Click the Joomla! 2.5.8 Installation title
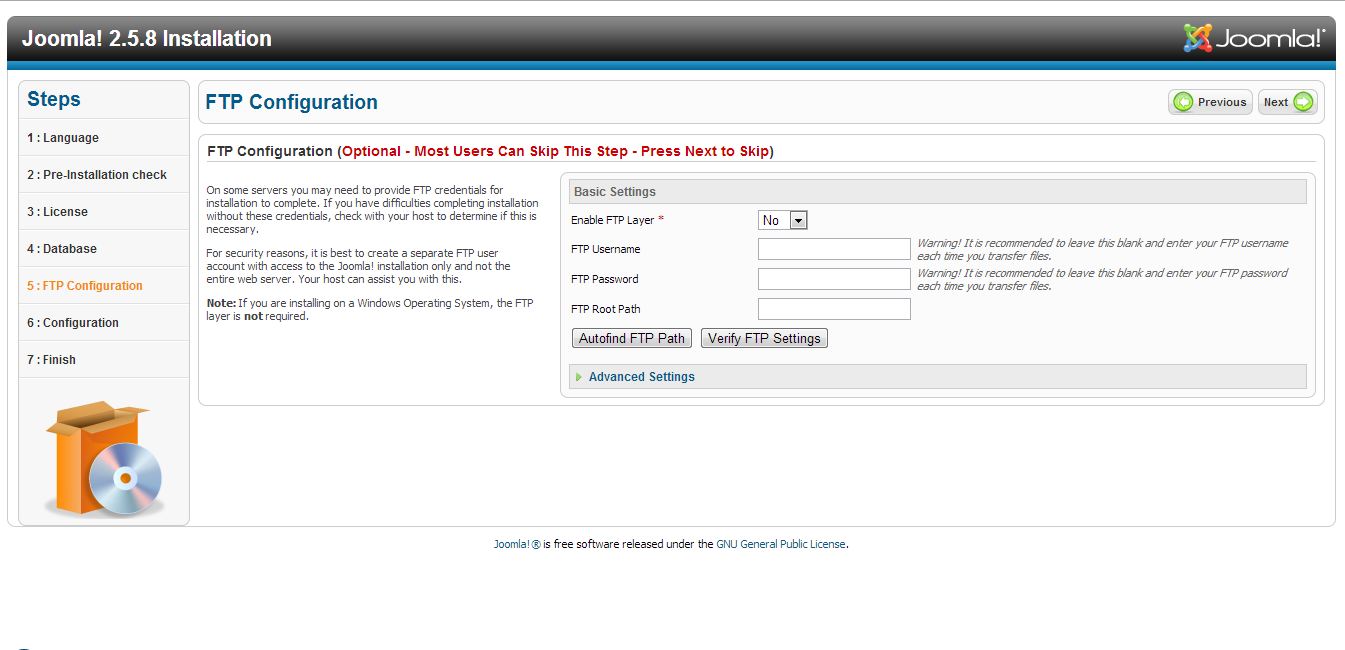The width and height of the screenshot is (1345, 650). tap(147, 39)
